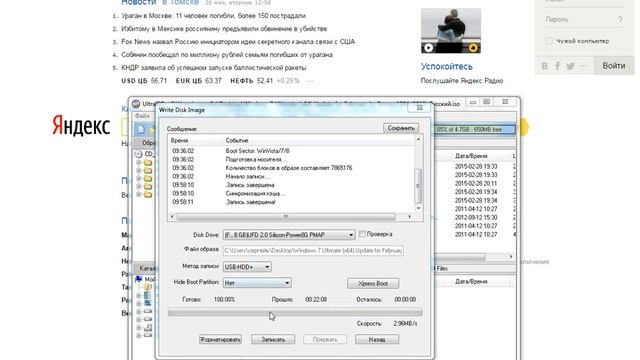Click the Xpress Boot button
Viewport: 640px width, 360px height.
[373, 283]
